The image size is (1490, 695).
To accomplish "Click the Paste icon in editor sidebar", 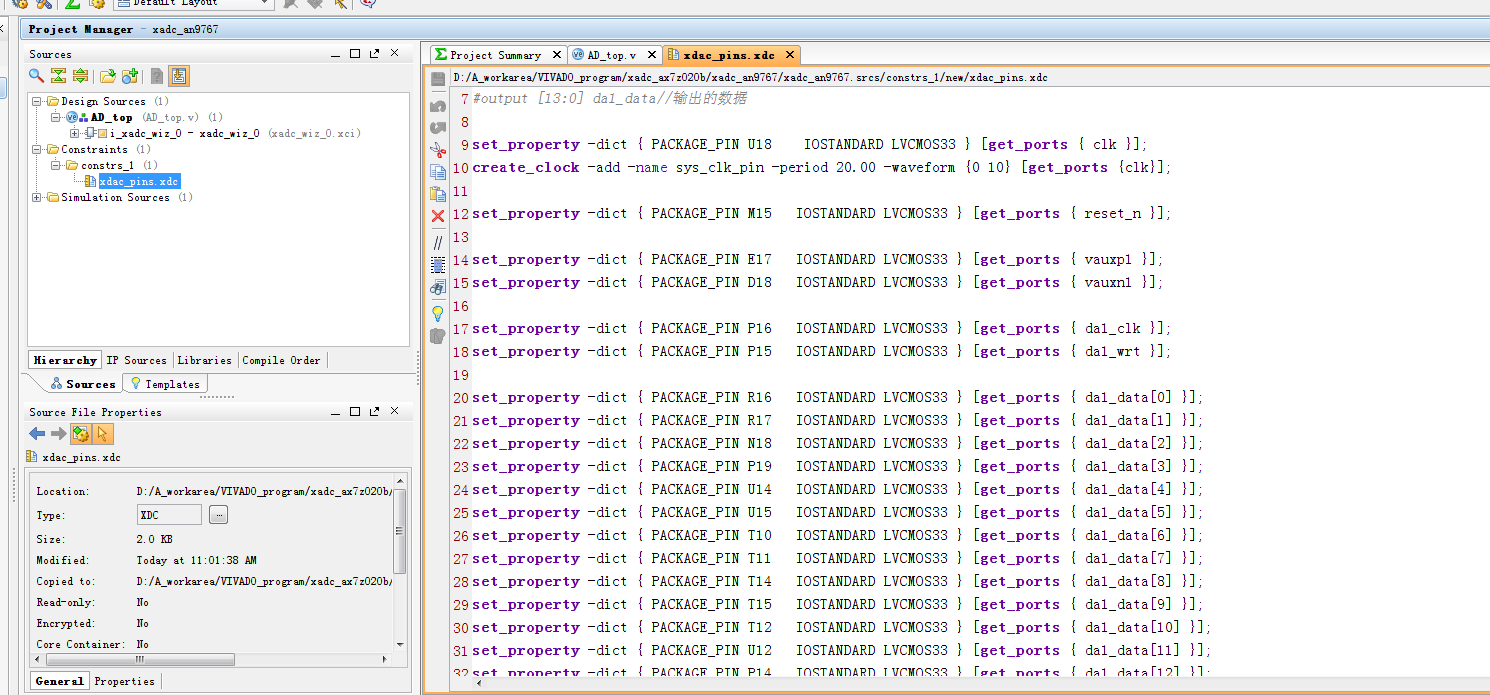I will (438, 194).
